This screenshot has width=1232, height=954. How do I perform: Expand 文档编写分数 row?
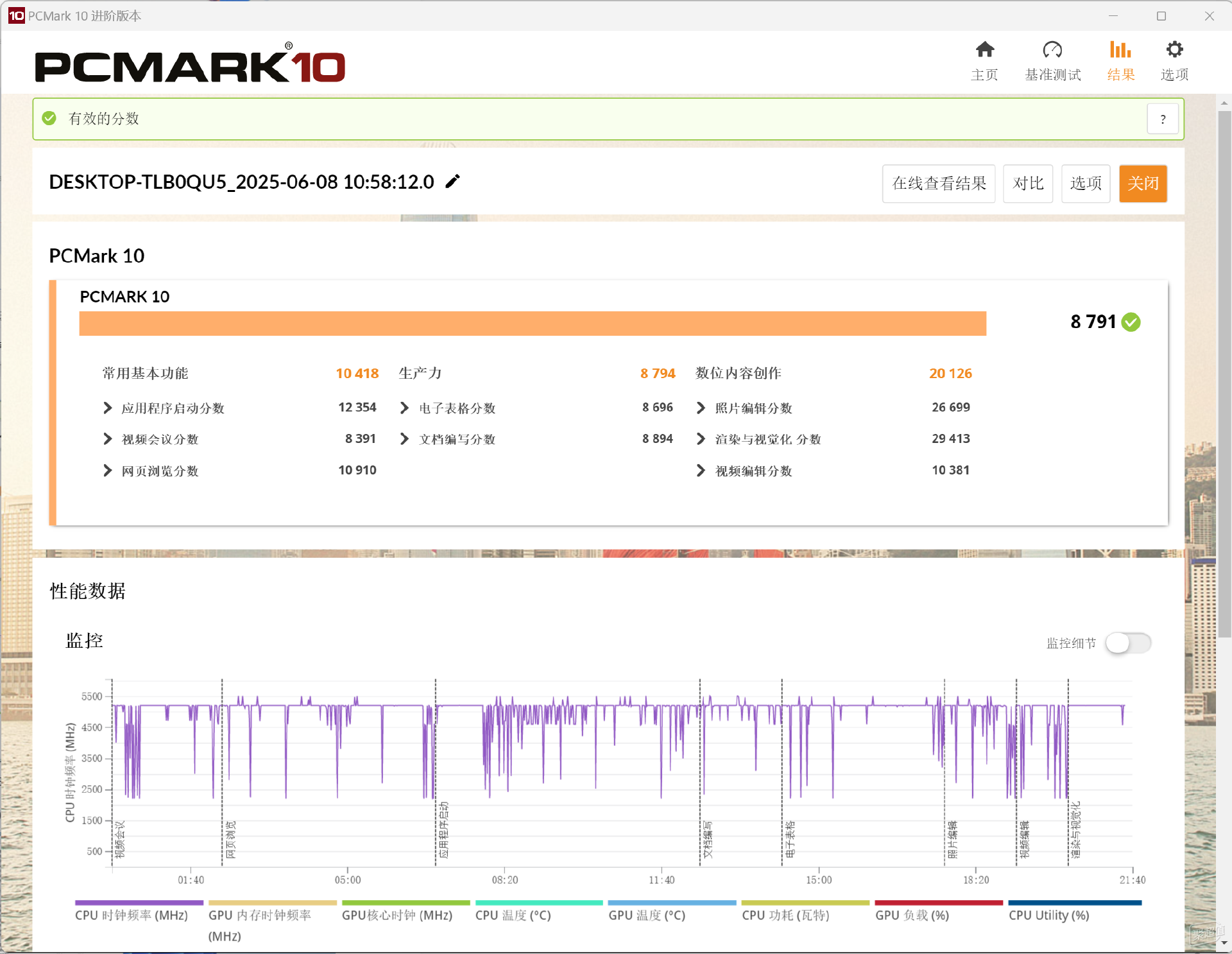(404, 439)
